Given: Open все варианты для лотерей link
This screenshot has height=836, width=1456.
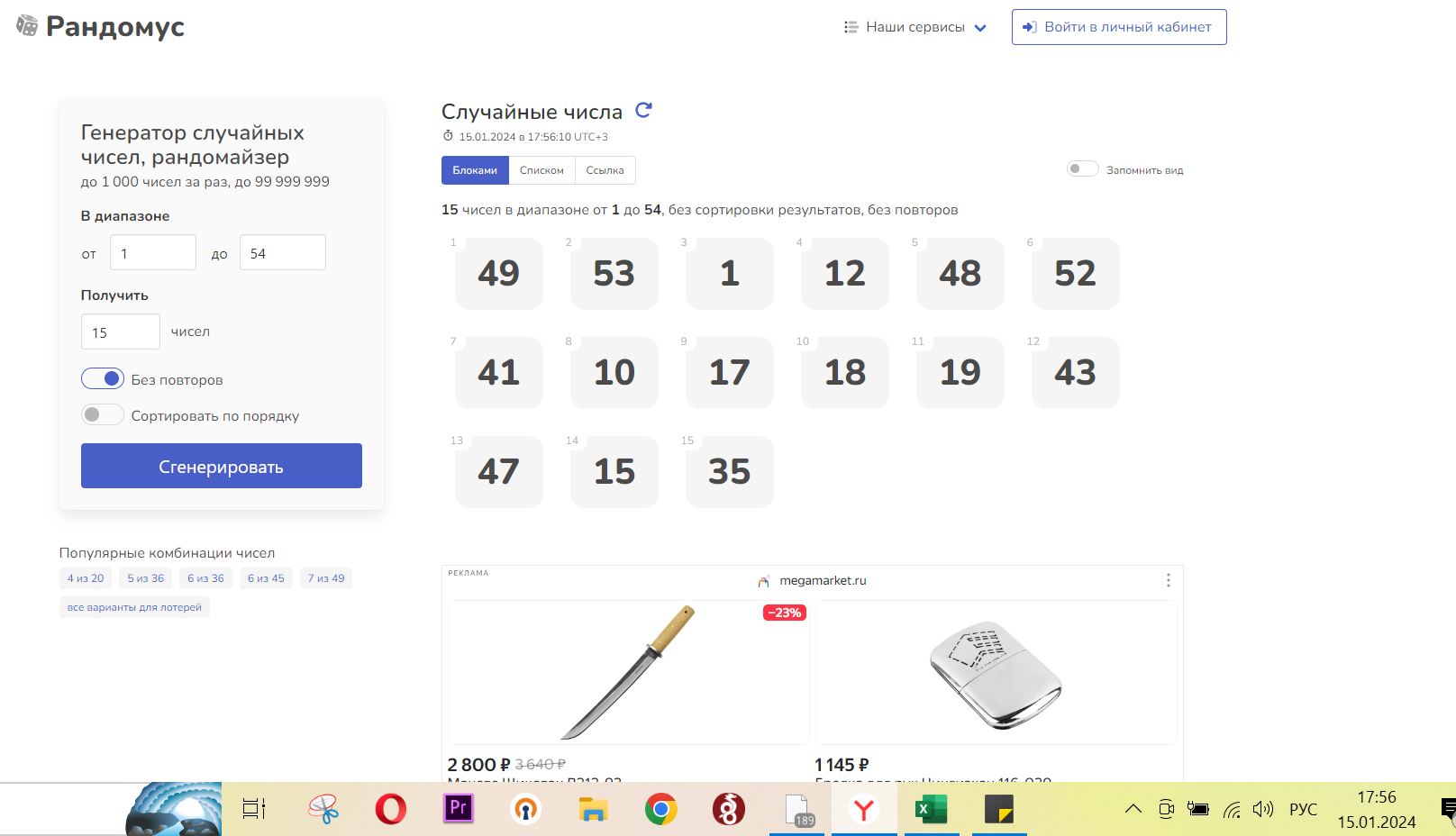Looking at the screenshot, I should tap(134, 607).
